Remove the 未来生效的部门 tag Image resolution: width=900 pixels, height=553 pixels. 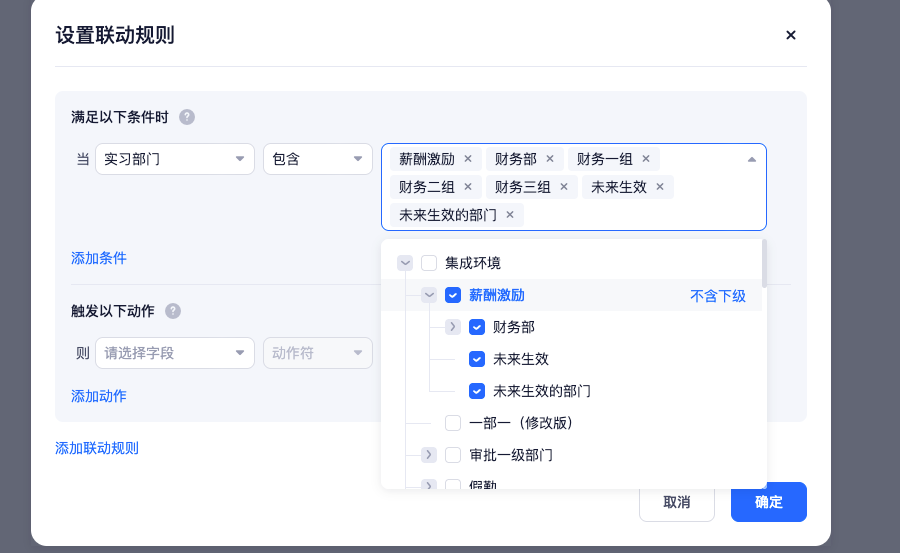pos(510,215)
